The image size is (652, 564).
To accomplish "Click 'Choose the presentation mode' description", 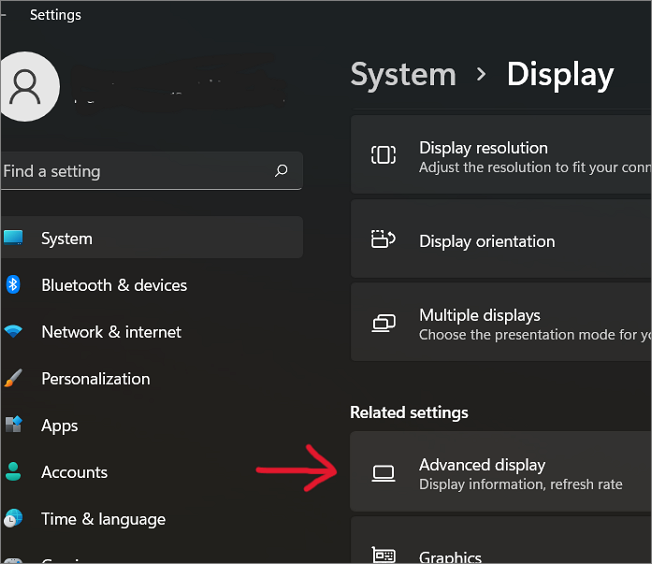I will [x=535, y=335].
